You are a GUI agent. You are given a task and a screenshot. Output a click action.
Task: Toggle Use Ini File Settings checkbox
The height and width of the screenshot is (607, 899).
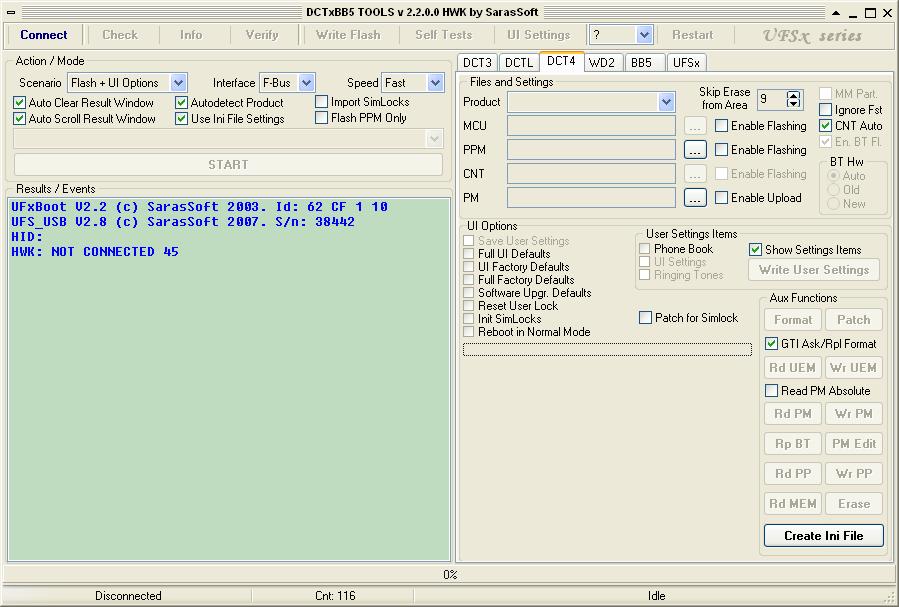[182, 119]
